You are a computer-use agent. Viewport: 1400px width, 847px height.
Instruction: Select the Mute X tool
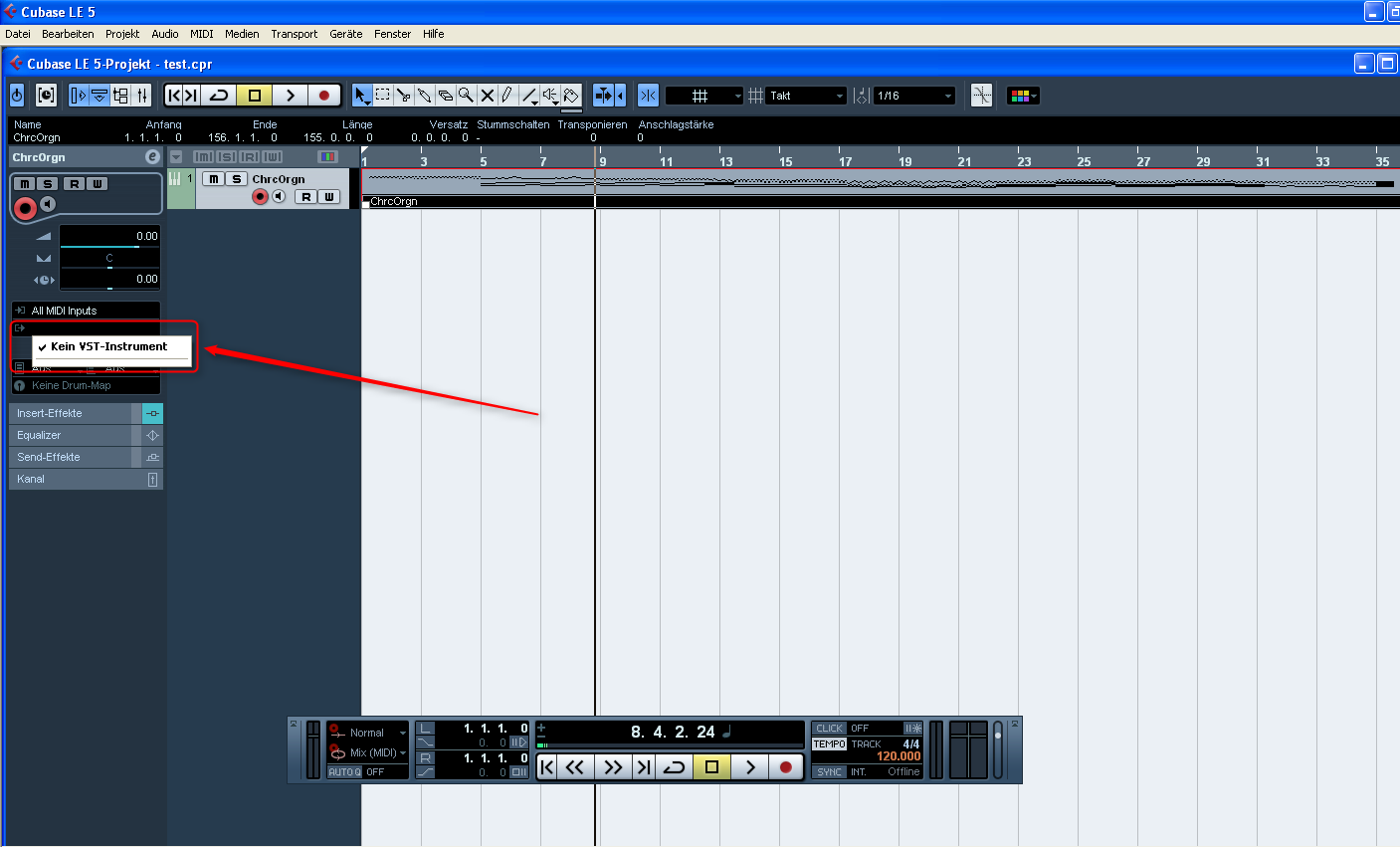487,96
